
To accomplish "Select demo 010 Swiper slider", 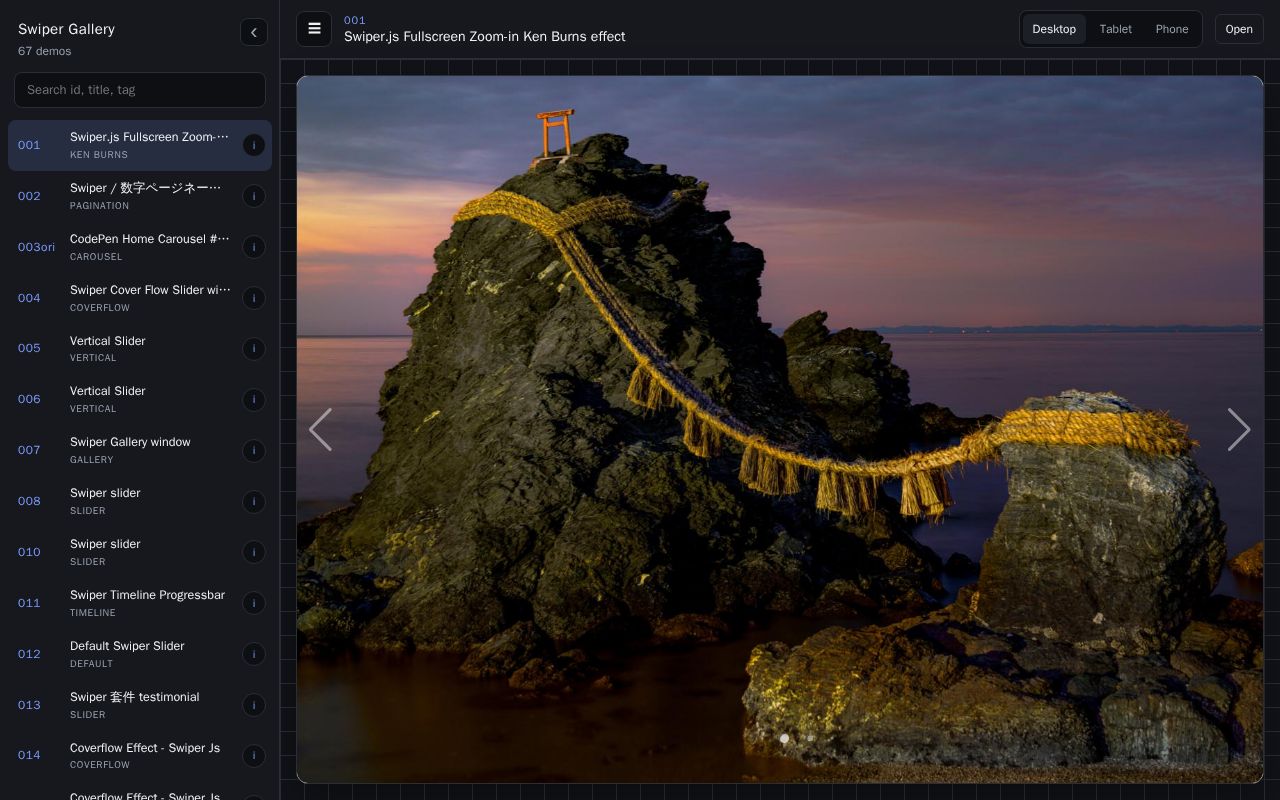I will tap(140, 552).
